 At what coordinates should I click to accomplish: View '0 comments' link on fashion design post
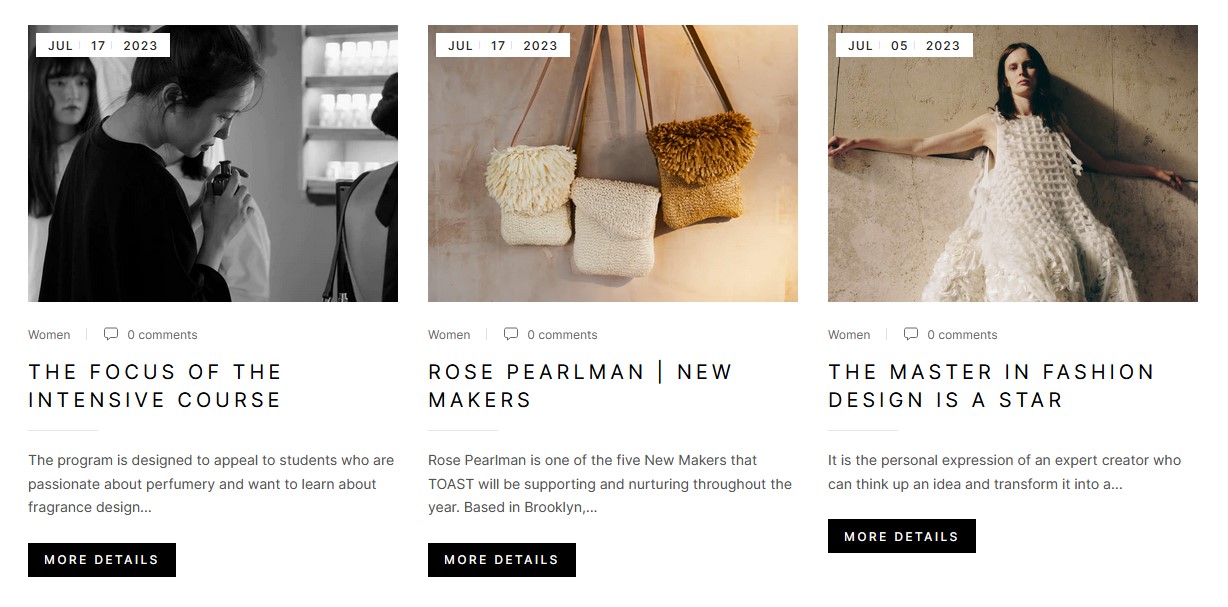(x=962, y=335)
